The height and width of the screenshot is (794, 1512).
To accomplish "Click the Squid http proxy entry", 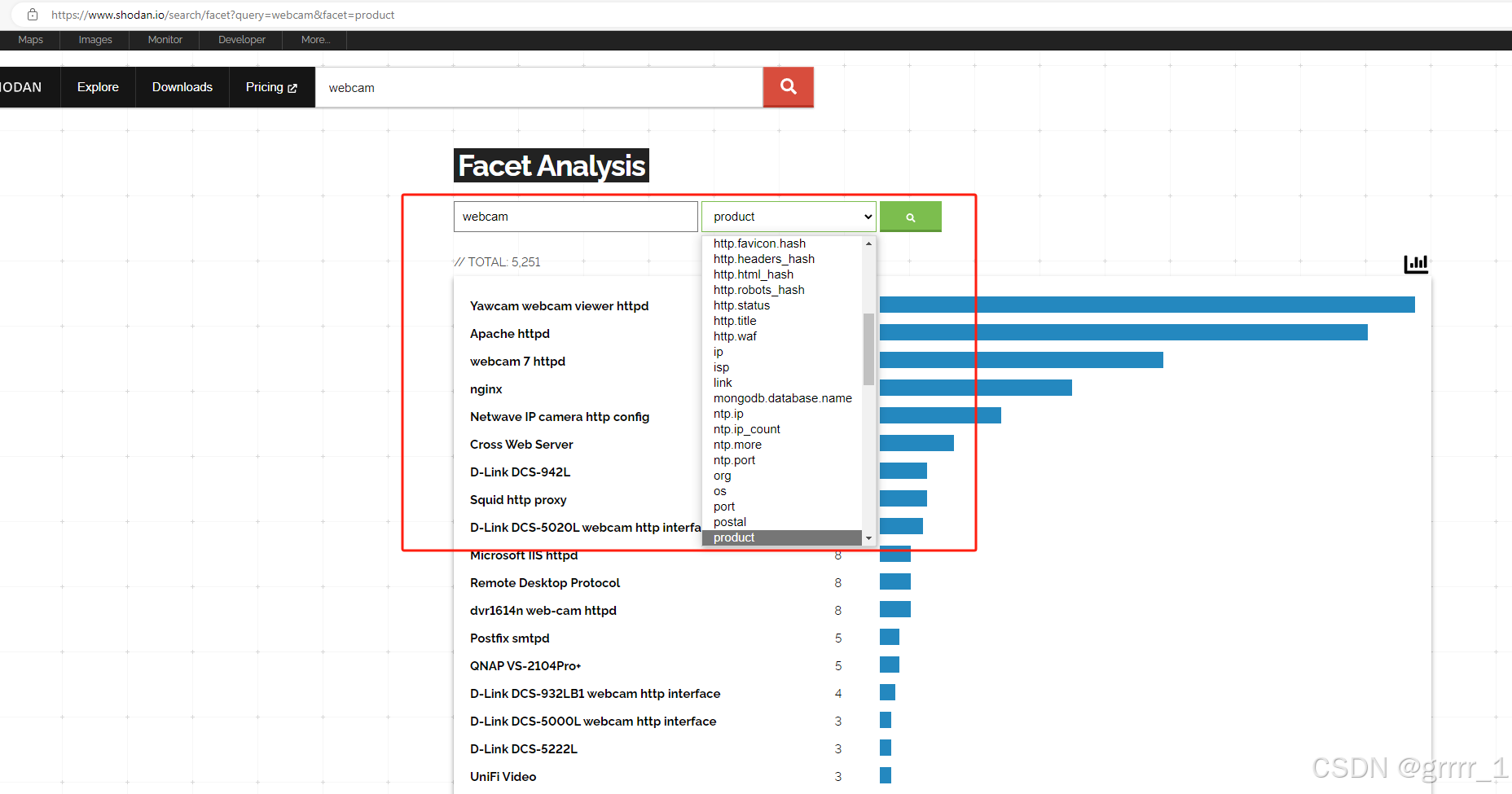I will point(518,500).
